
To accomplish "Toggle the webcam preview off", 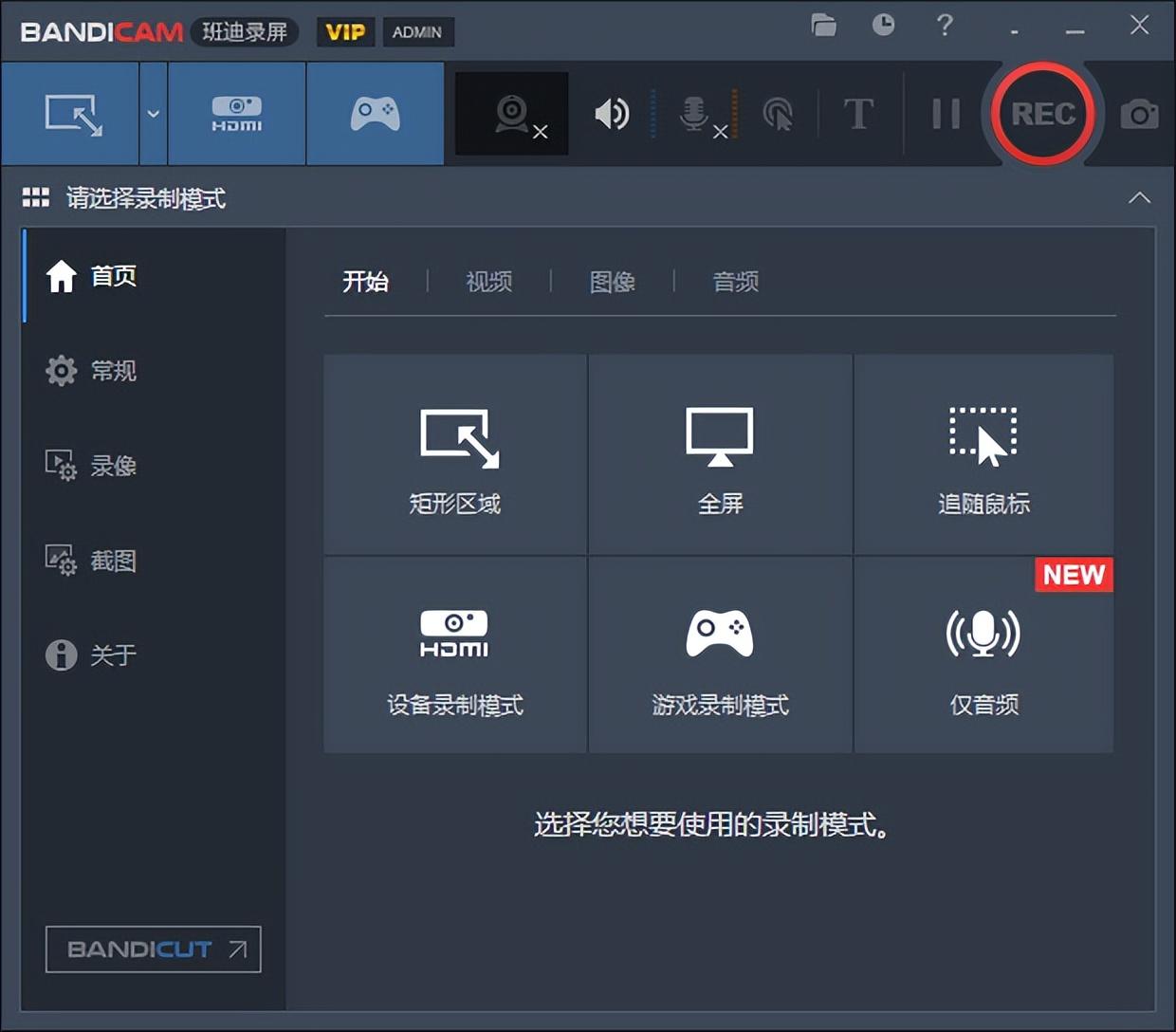I will coord(541,133).
